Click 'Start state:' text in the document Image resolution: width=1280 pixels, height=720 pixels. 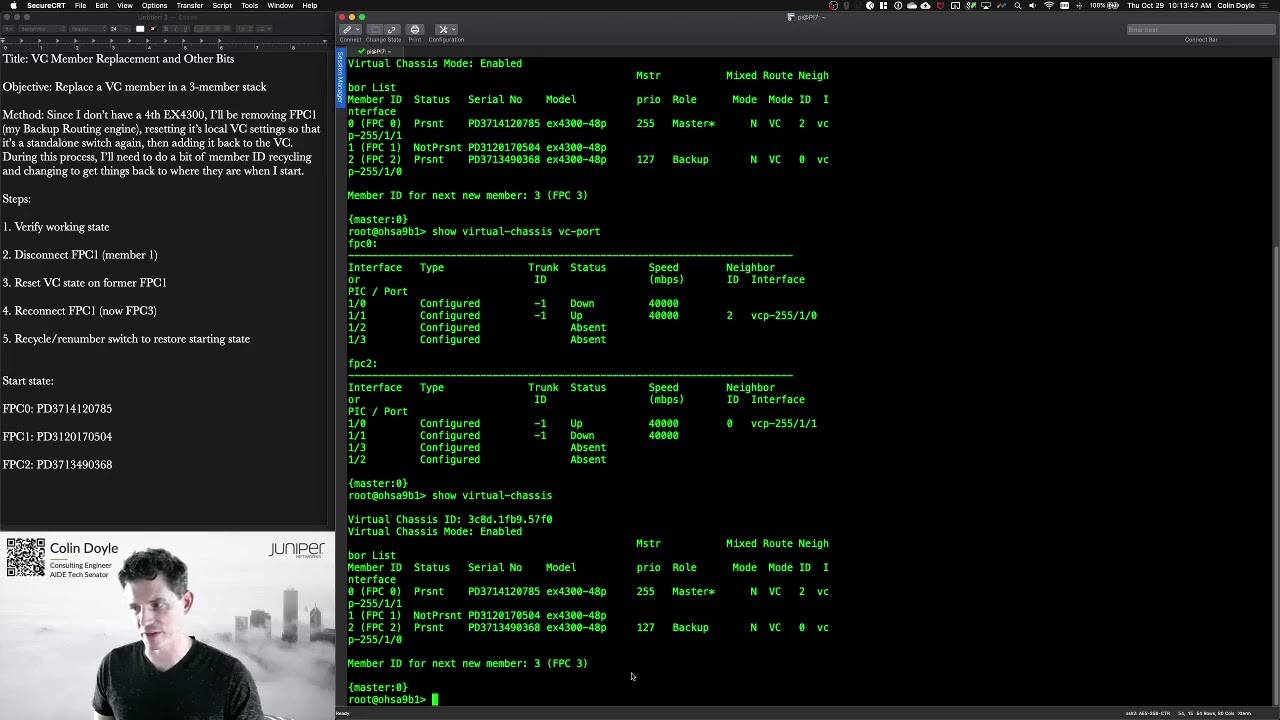28,381
